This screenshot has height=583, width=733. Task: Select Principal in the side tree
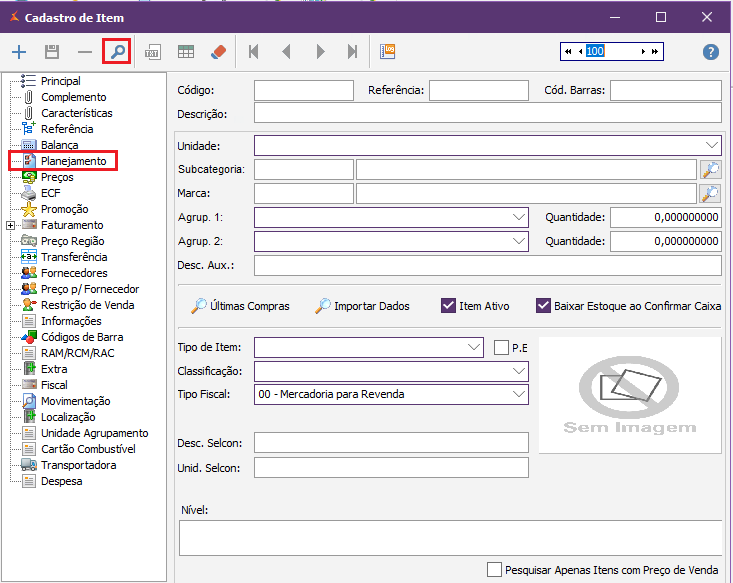pos(60,81)
